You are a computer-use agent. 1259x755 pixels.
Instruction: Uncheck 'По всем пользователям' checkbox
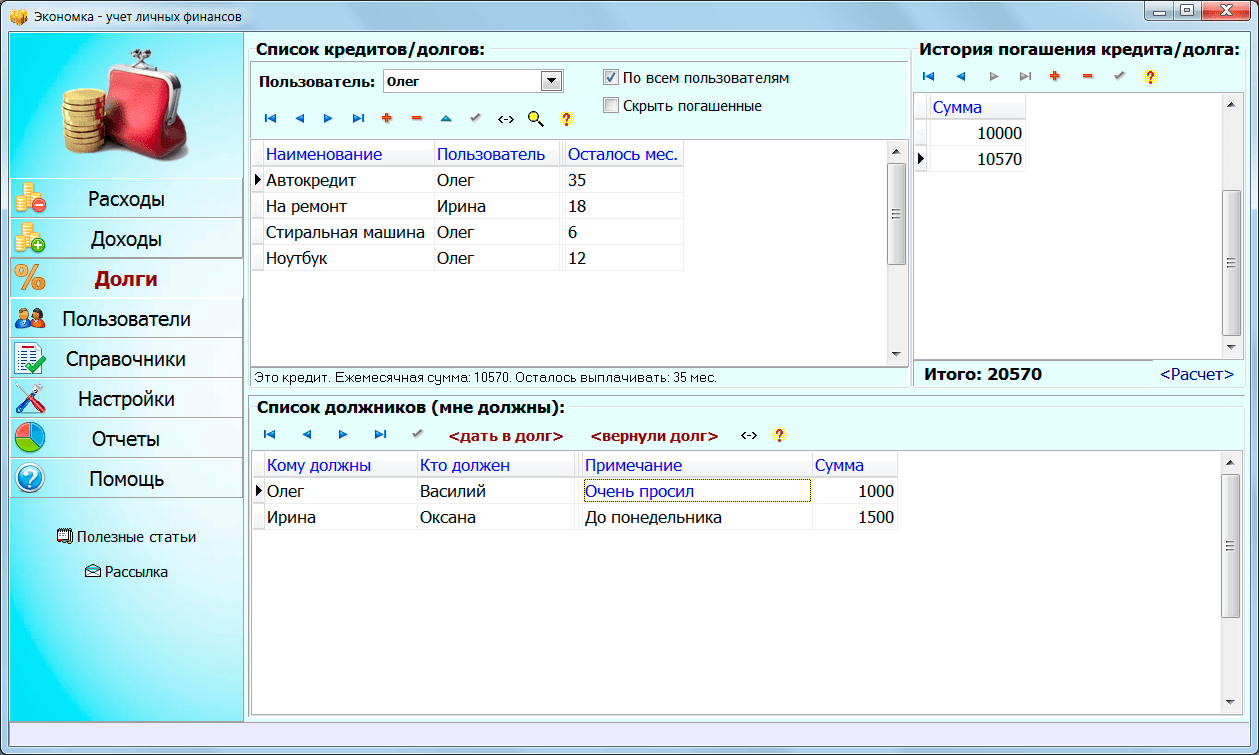pyautogui.click(x=611, y=77)
